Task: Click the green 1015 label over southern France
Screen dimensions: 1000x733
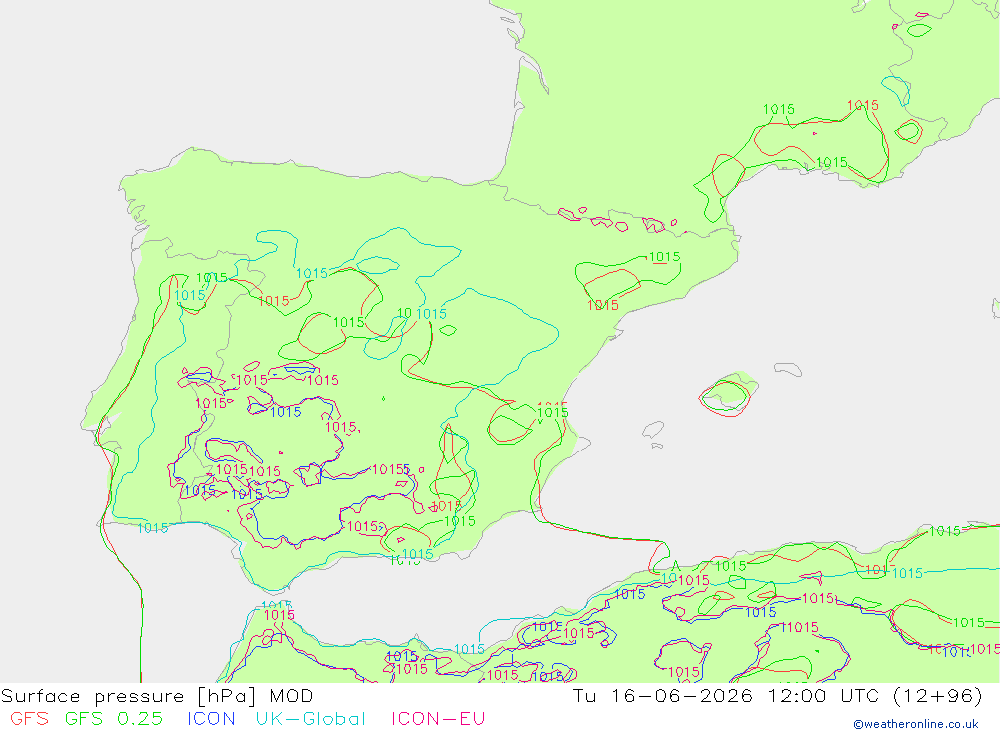Action: pos(779,109)
